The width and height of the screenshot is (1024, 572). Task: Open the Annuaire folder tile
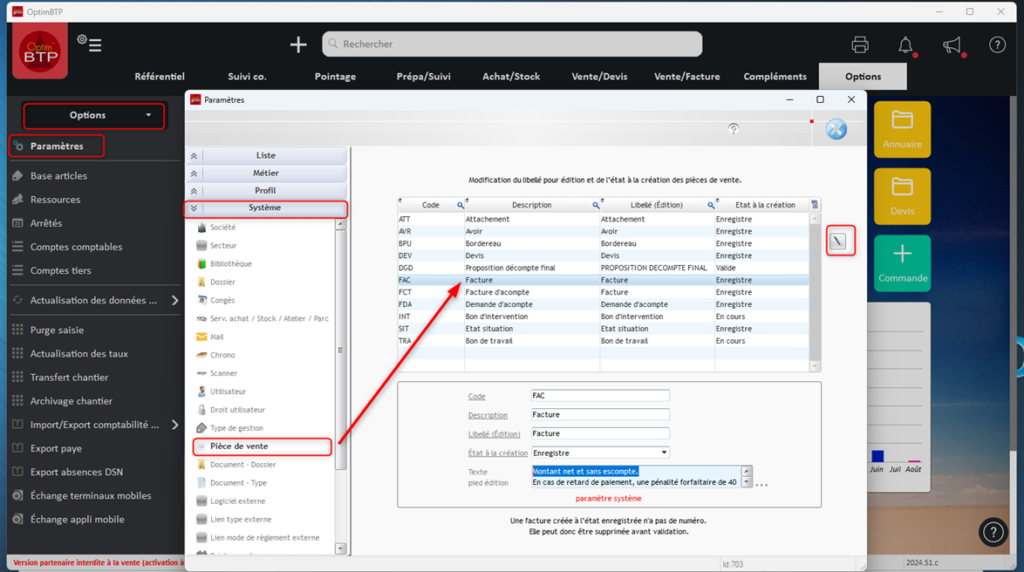pyautogui.click(x=902, y=129)
